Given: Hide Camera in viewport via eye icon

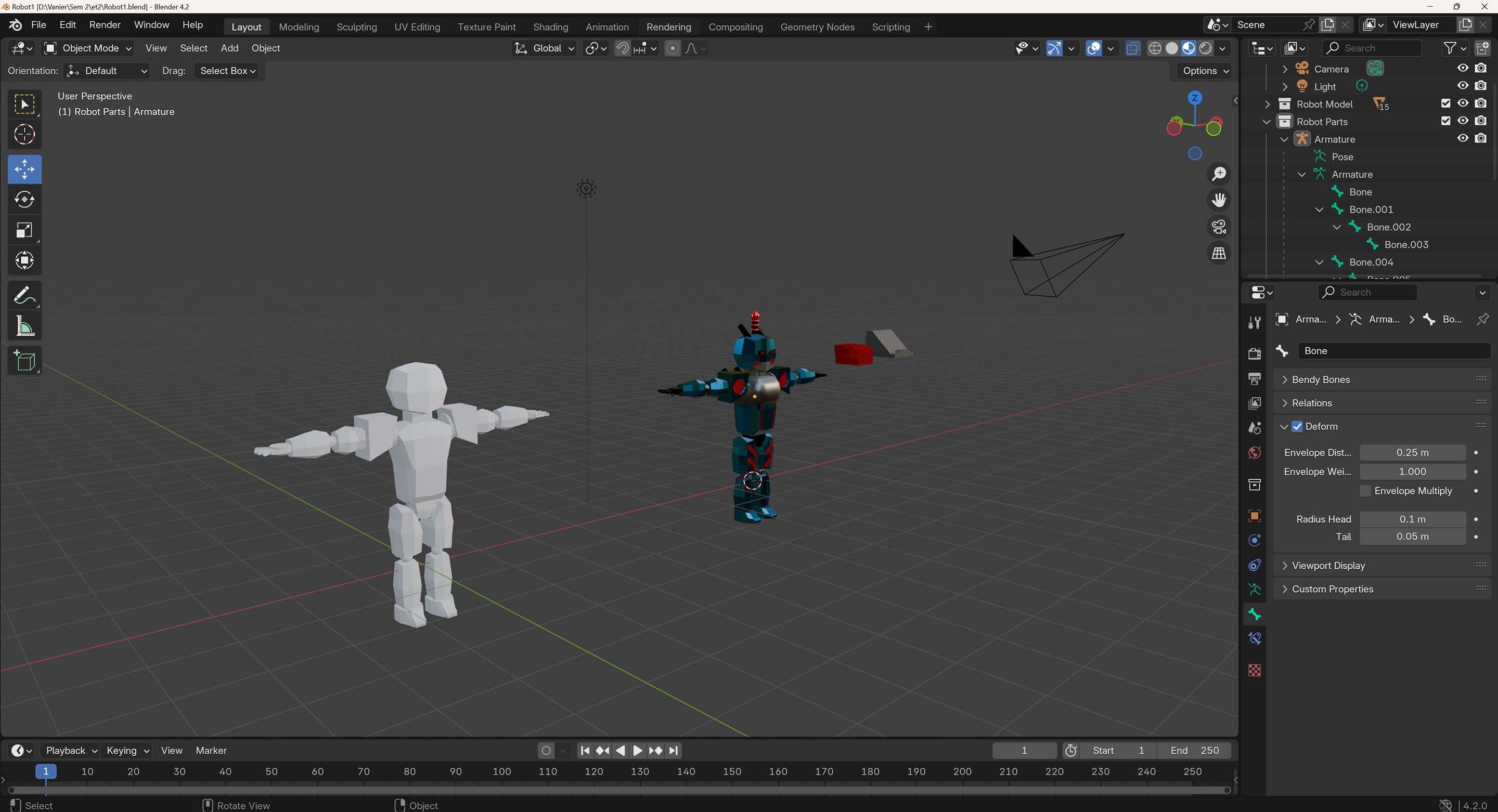Looking at the screenshot, I should pos(1463,68).
